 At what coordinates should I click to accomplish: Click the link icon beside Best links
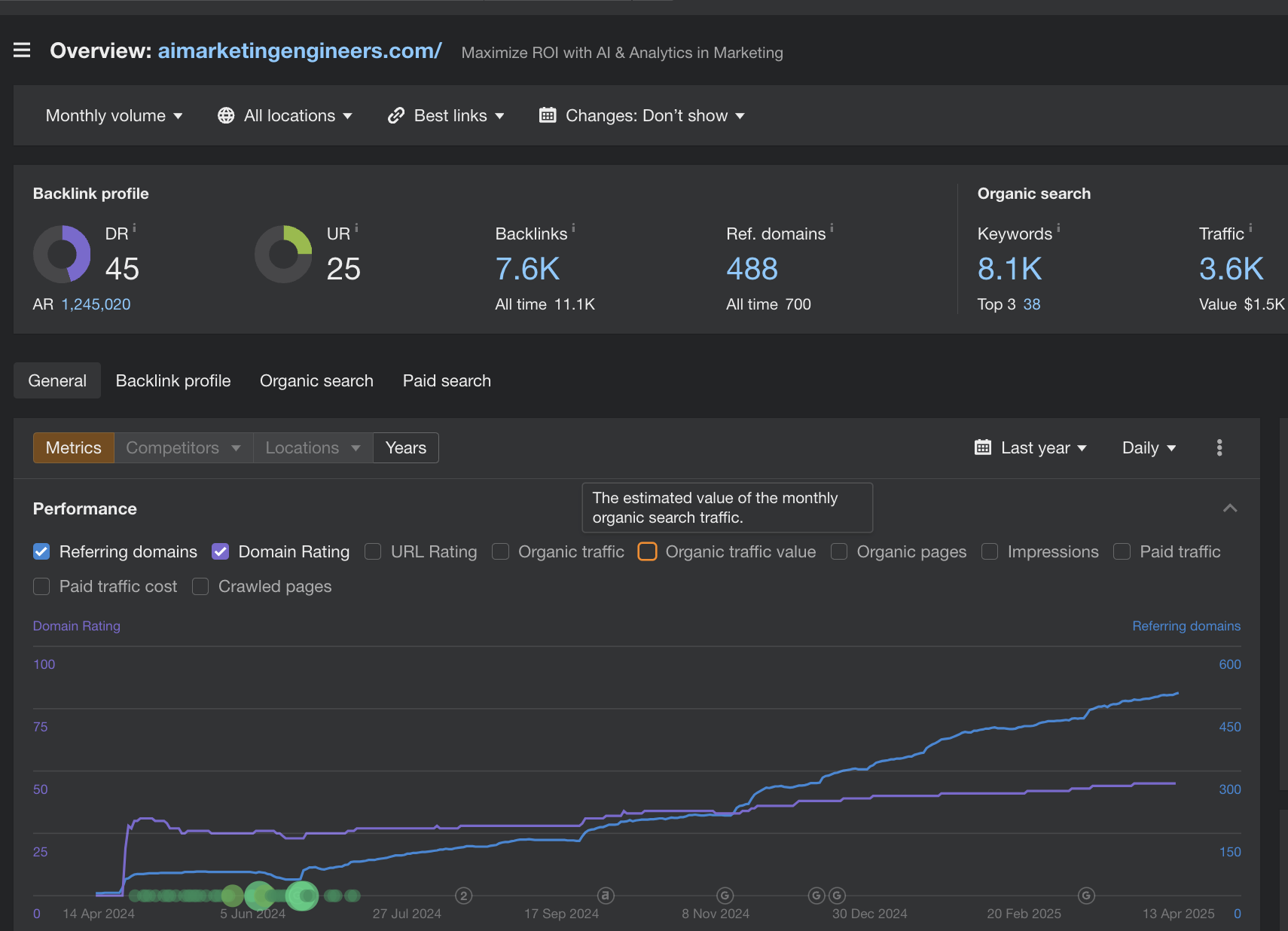click(396, 115)
